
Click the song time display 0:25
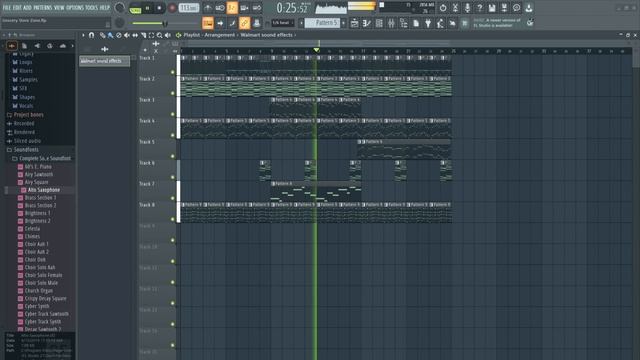click(x=292, y=8)
